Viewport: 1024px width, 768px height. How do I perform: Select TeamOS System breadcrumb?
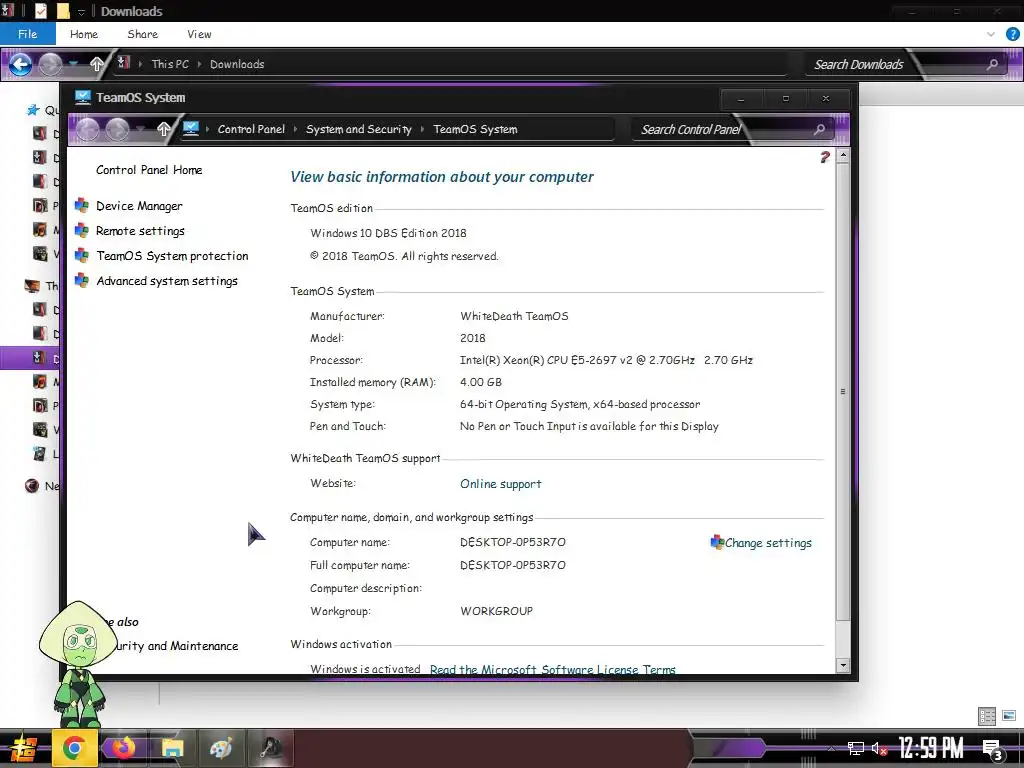click(x=475, y=129)
